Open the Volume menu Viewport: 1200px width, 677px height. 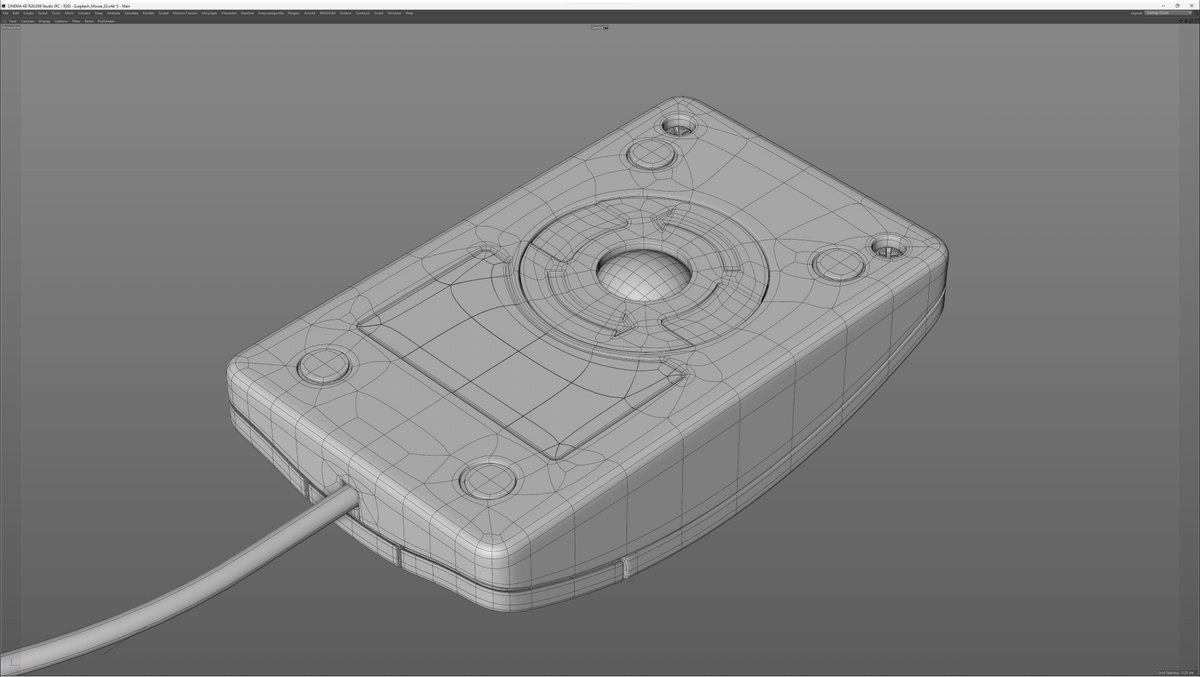pyautogui.click(x=84, y=13)
